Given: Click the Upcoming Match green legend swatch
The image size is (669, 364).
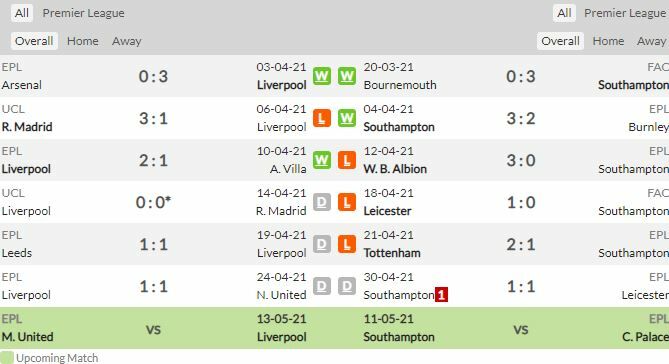Looking at the screenshot, I should [x=7, y=358].
